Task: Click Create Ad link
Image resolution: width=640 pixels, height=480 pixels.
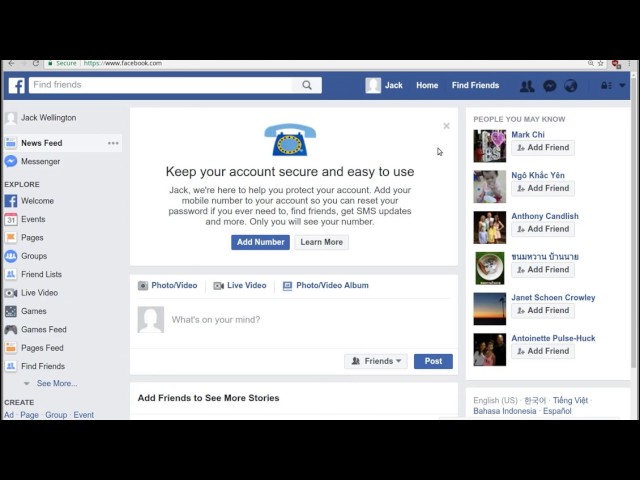Action: [x=9, y=415]
